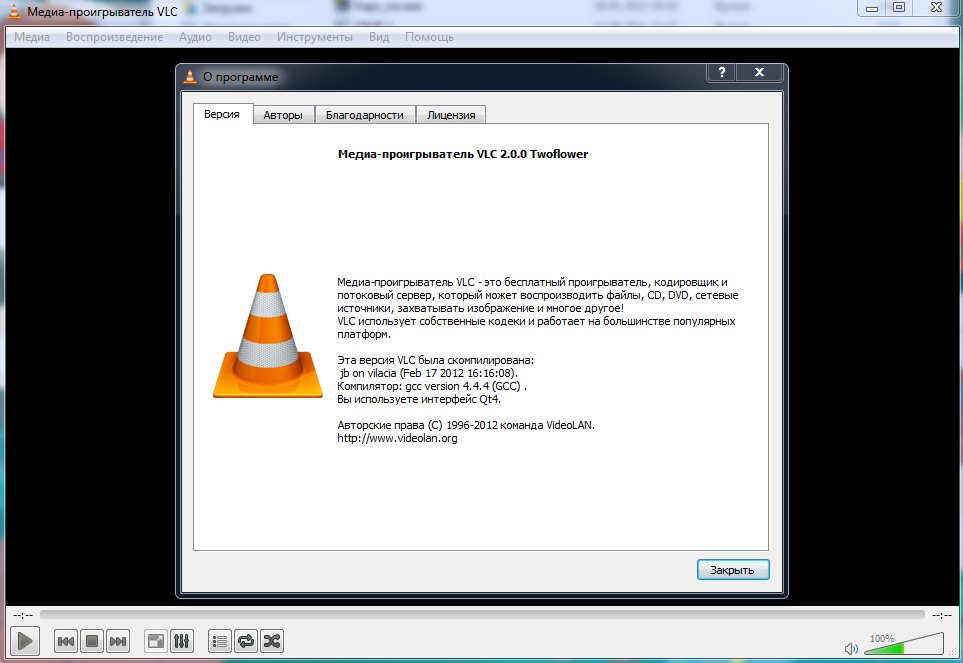Screen dimensions: 963x663
Task: Mute audio via speaker icon
Action: click(851, 649)
